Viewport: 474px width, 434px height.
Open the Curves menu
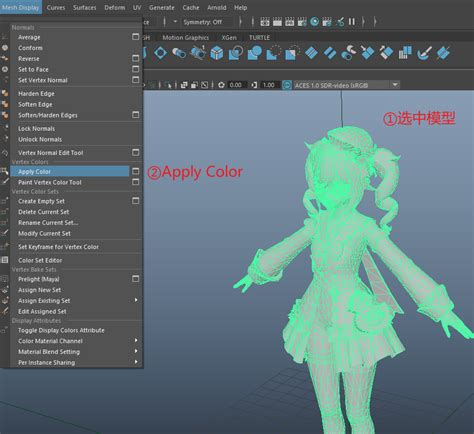click(x=56, y=7)
